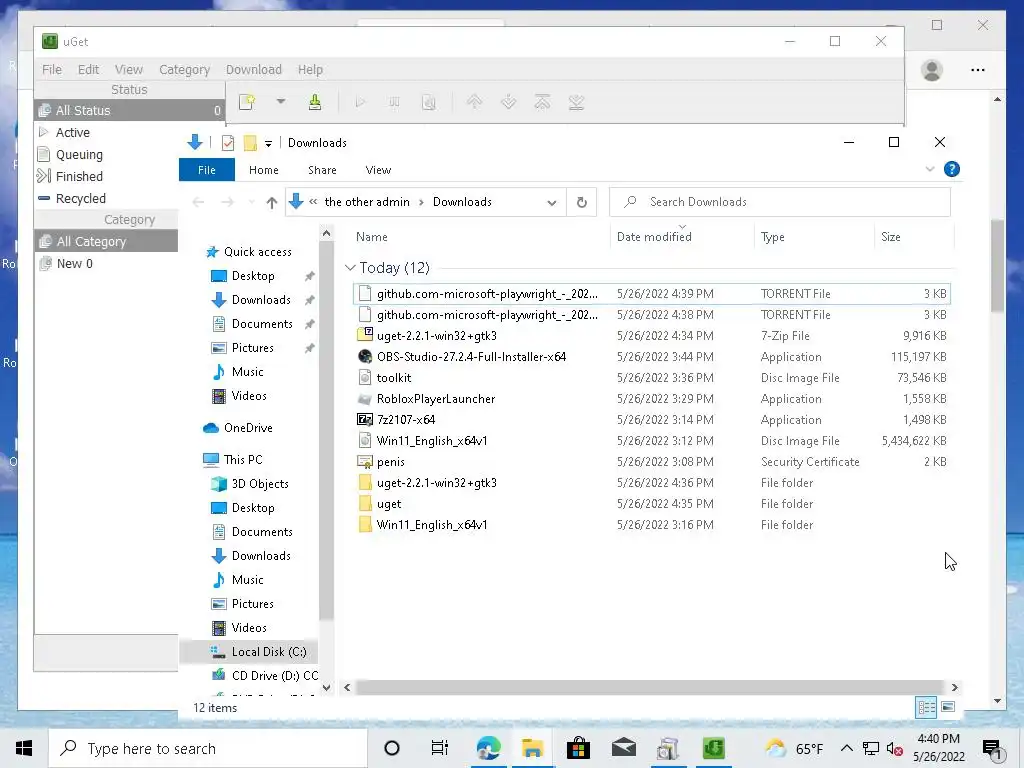The image size is (1024, 768).
Task: Open the Help menu in uGet
Action: 310,69
